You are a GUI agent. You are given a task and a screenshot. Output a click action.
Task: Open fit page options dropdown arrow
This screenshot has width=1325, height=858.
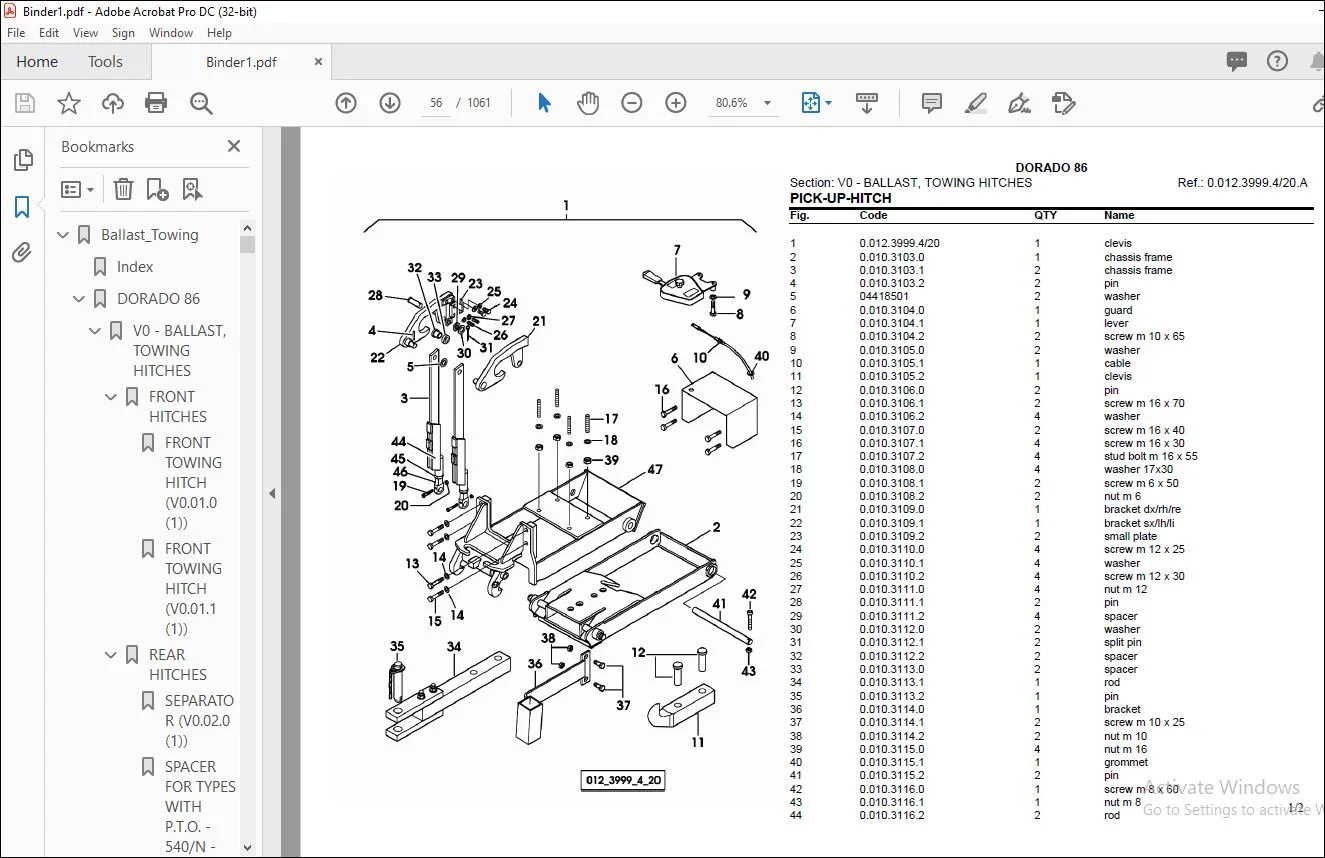pos(828,103)
